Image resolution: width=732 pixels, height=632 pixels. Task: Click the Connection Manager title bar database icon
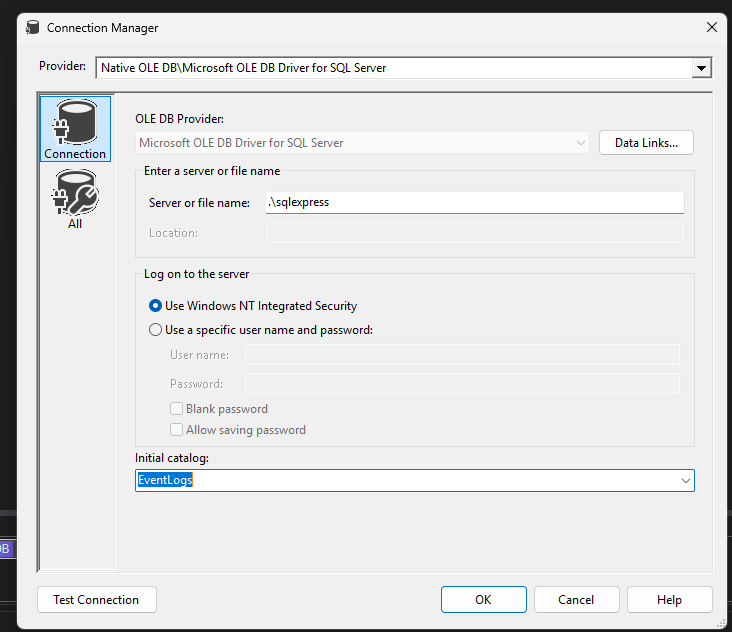32,28
